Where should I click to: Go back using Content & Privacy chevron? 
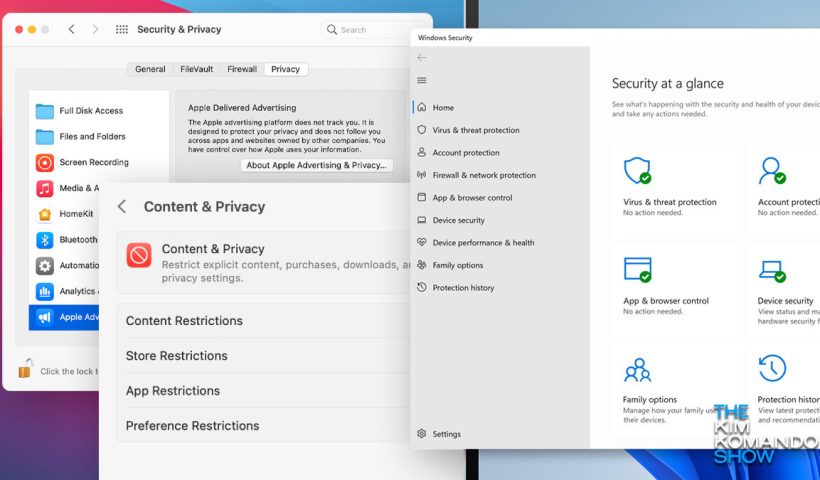point(122,207)
